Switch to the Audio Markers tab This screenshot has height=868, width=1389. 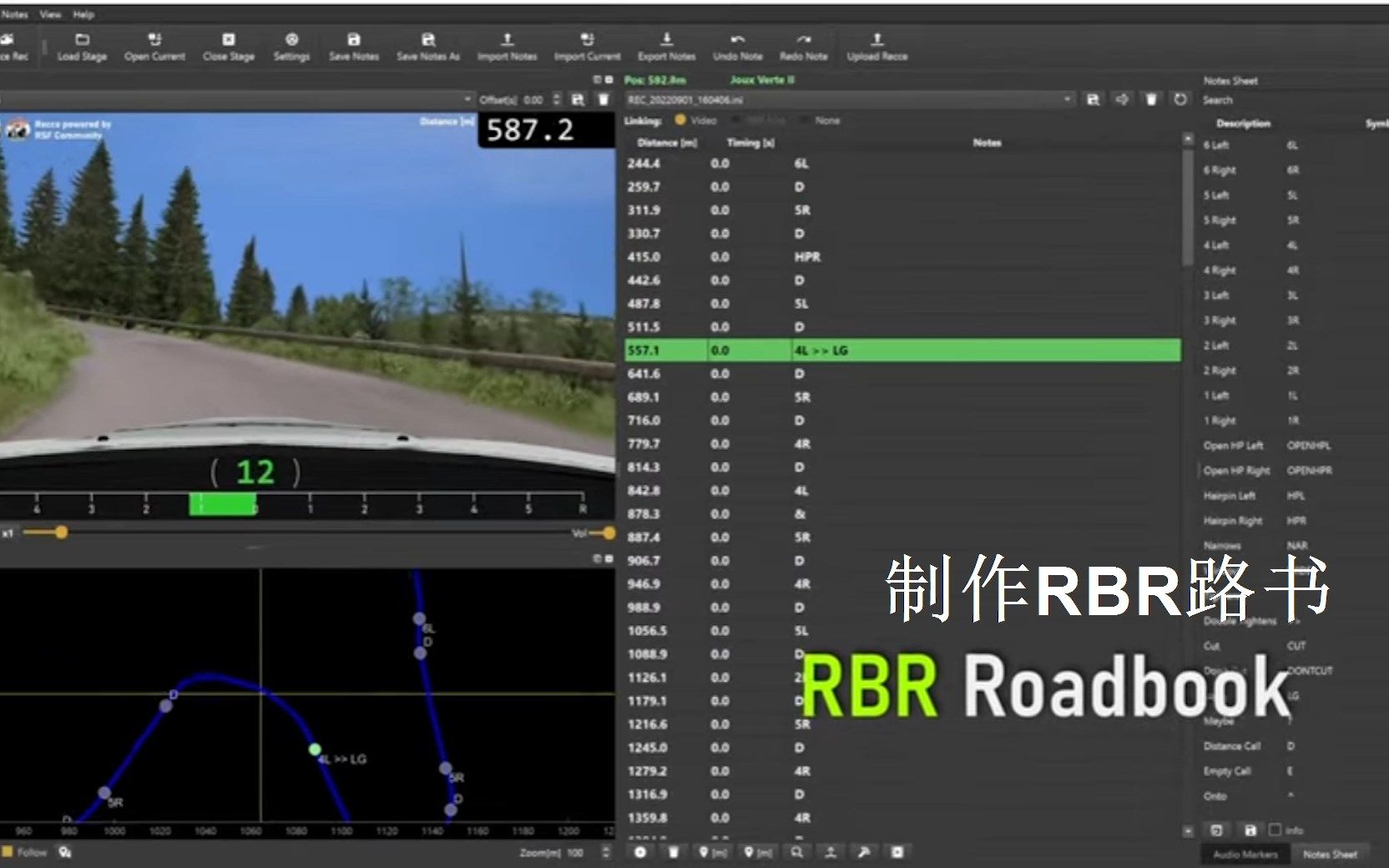point(1245,854)
